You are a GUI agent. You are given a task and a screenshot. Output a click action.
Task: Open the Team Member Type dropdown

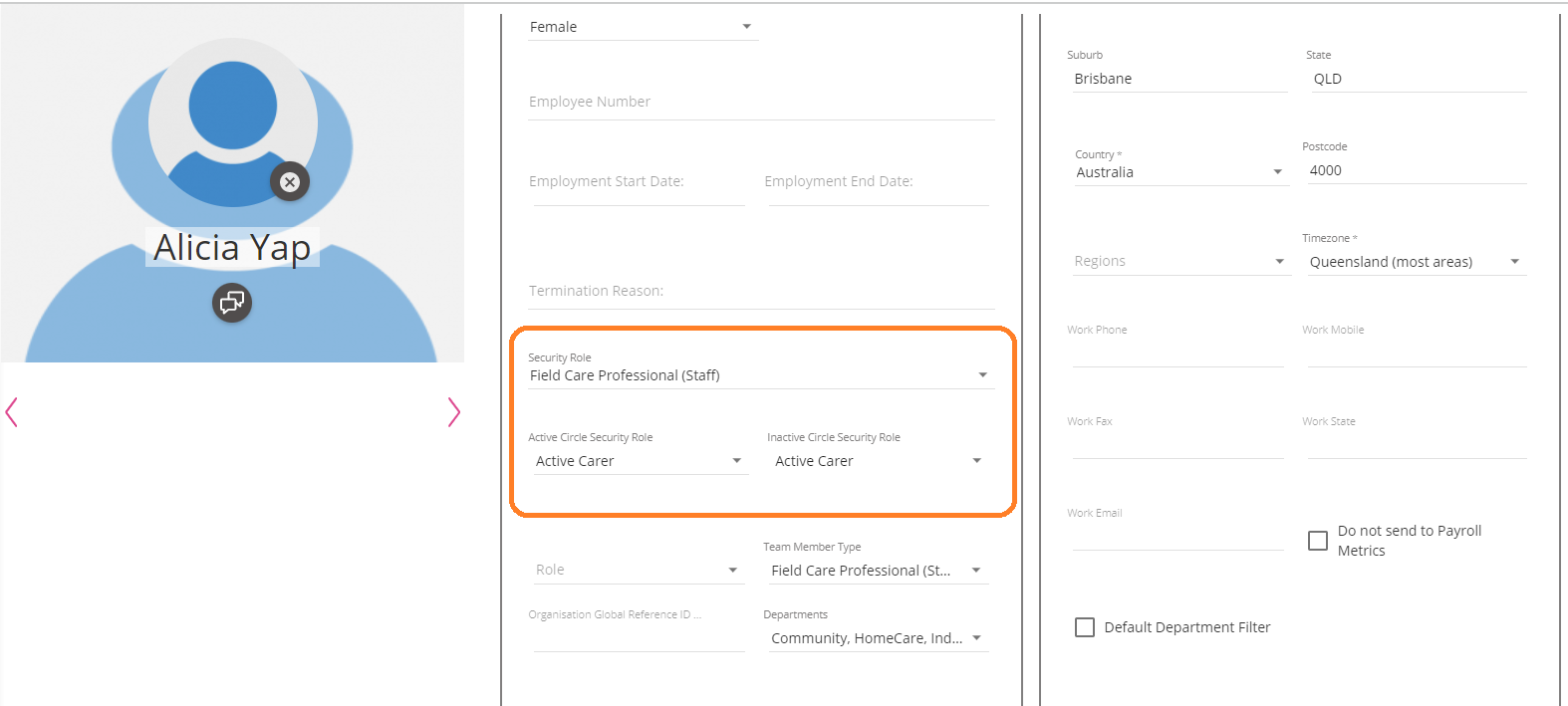pos(876,571)
